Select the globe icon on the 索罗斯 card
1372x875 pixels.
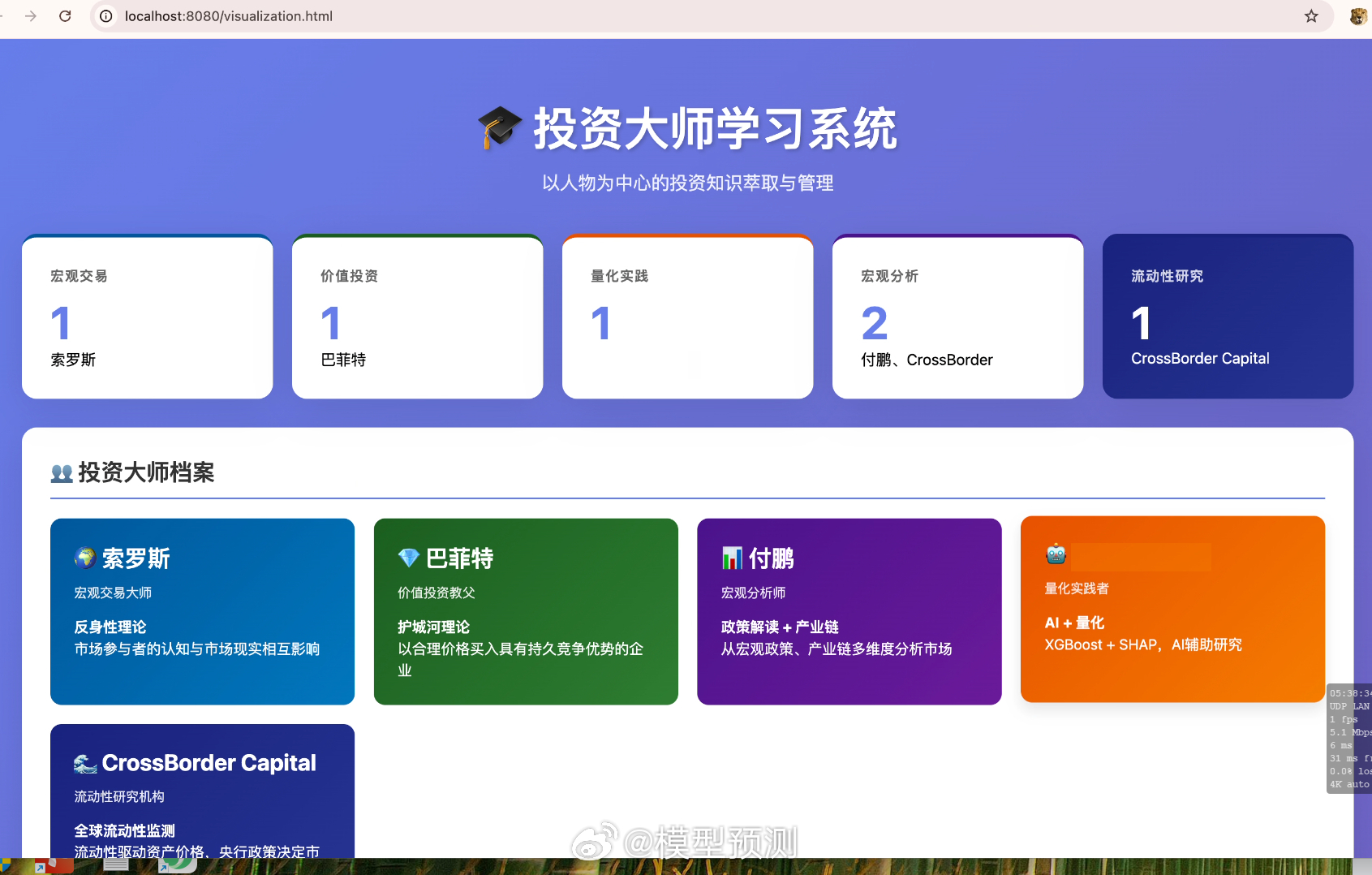pyautogui.click(x=84, y=557)
